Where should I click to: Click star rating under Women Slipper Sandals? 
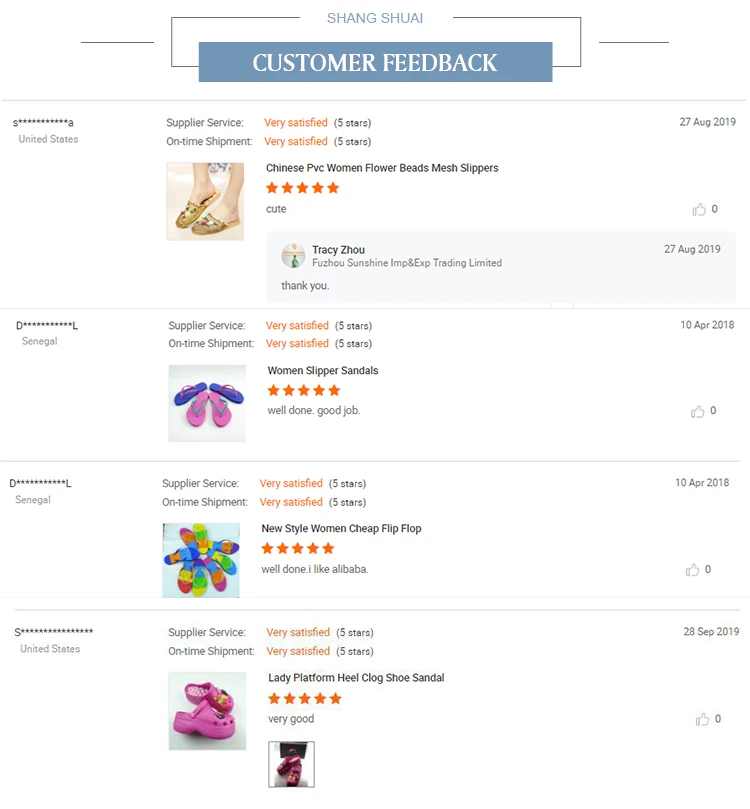[304, 391]
